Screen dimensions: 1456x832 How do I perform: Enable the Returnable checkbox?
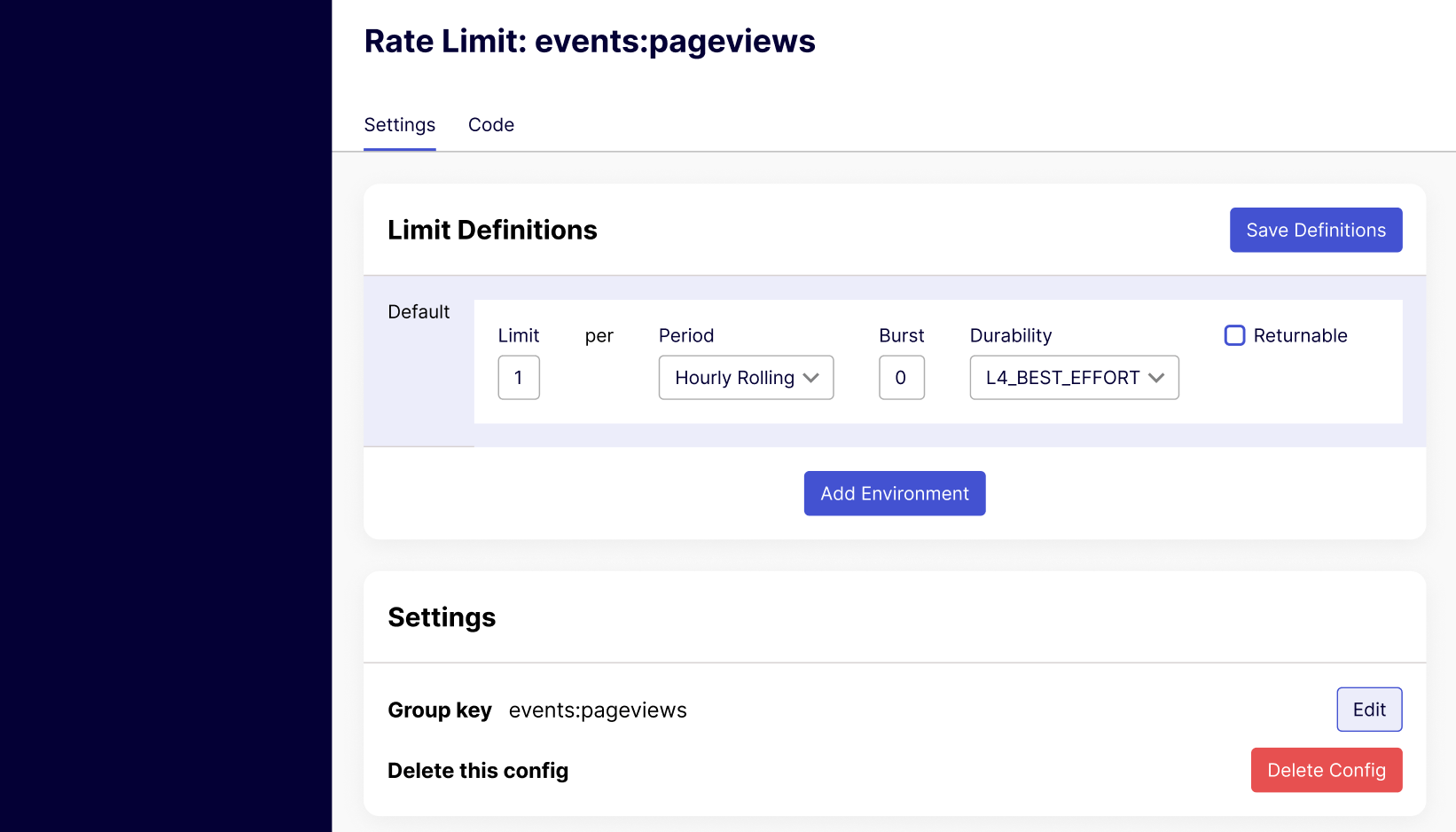(x=1234, y=335)
